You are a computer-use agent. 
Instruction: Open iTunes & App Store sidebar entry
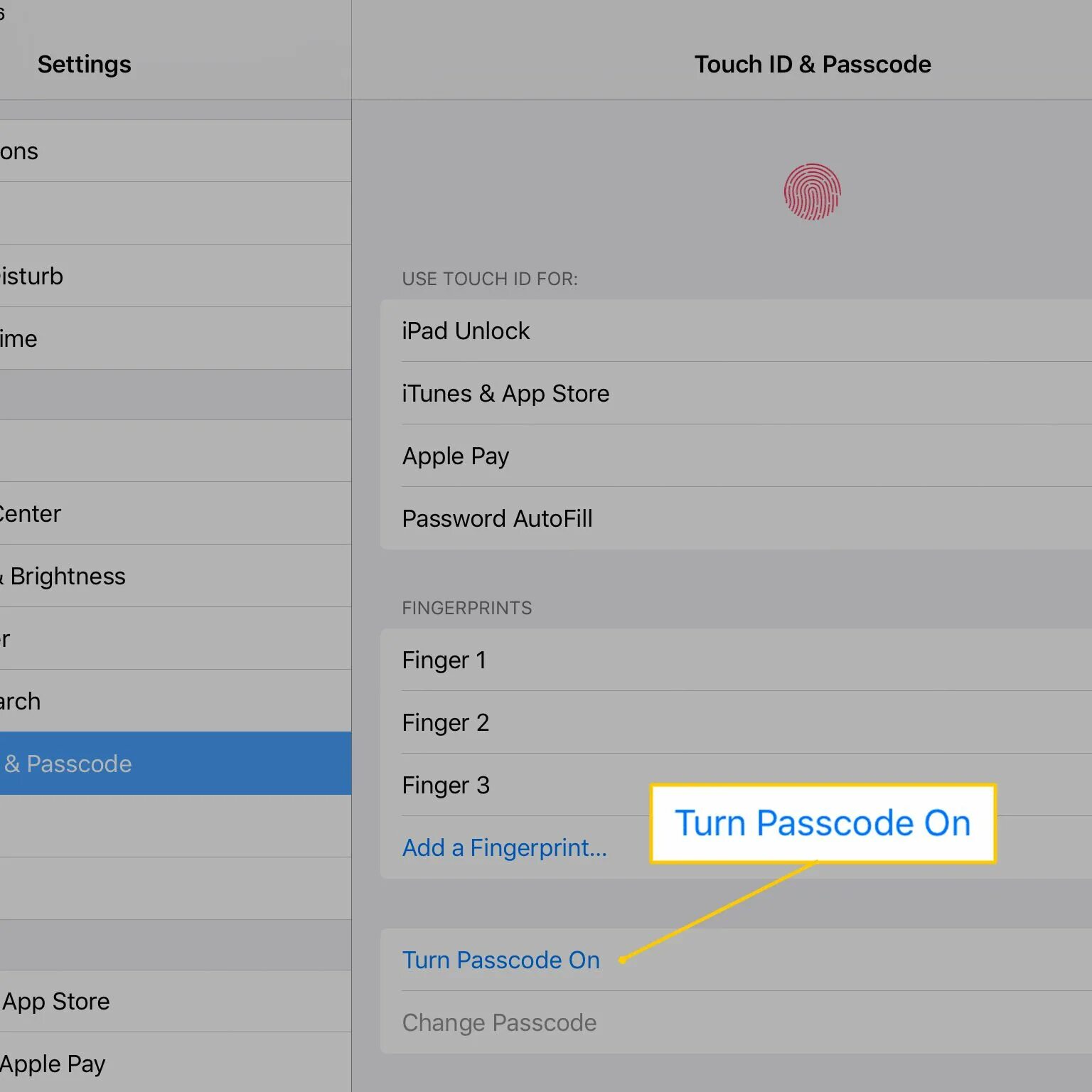pyautogui.click(x=57, y=1001)
